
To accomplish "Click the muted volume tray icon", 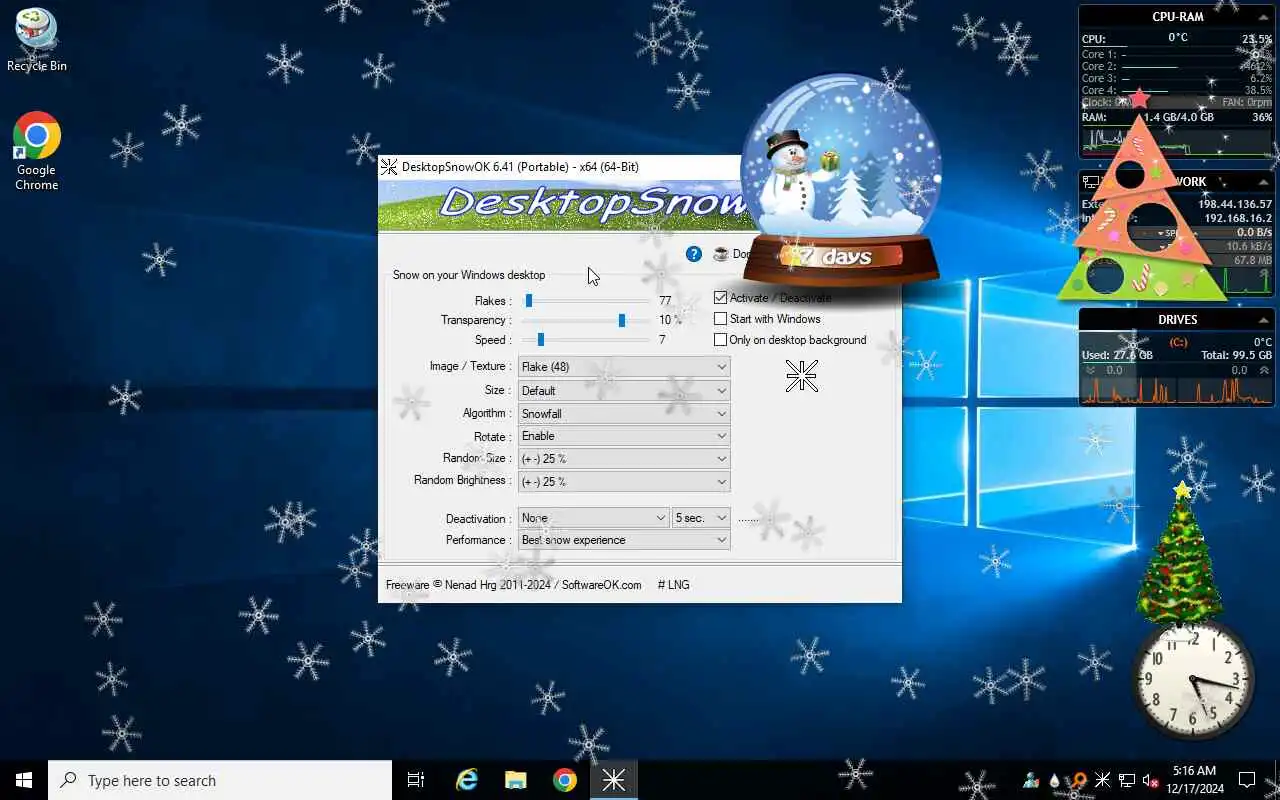I will [1151, 780].
